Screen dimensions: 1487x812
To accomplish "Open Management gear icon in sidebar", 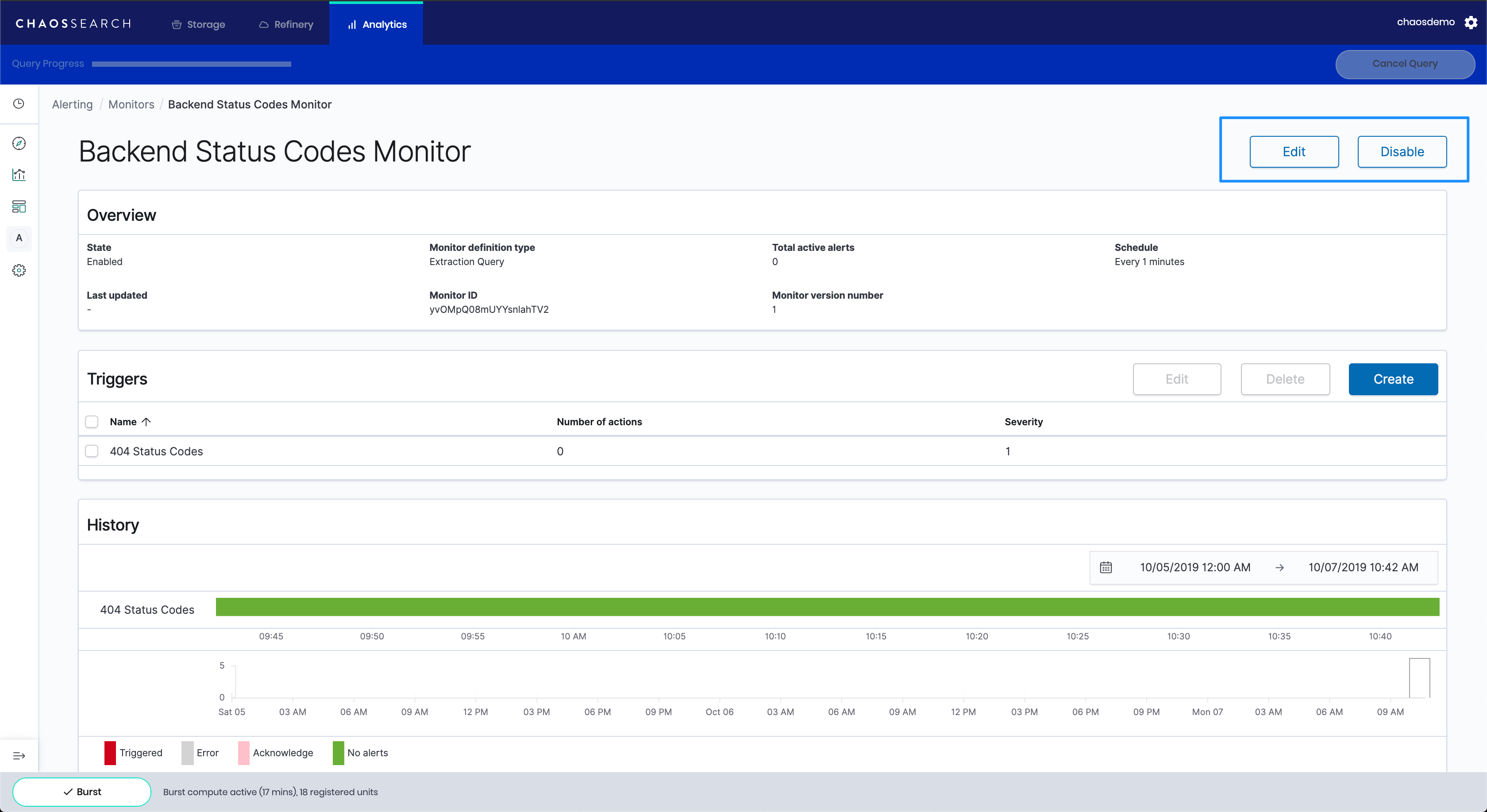I will pos(19,270).
